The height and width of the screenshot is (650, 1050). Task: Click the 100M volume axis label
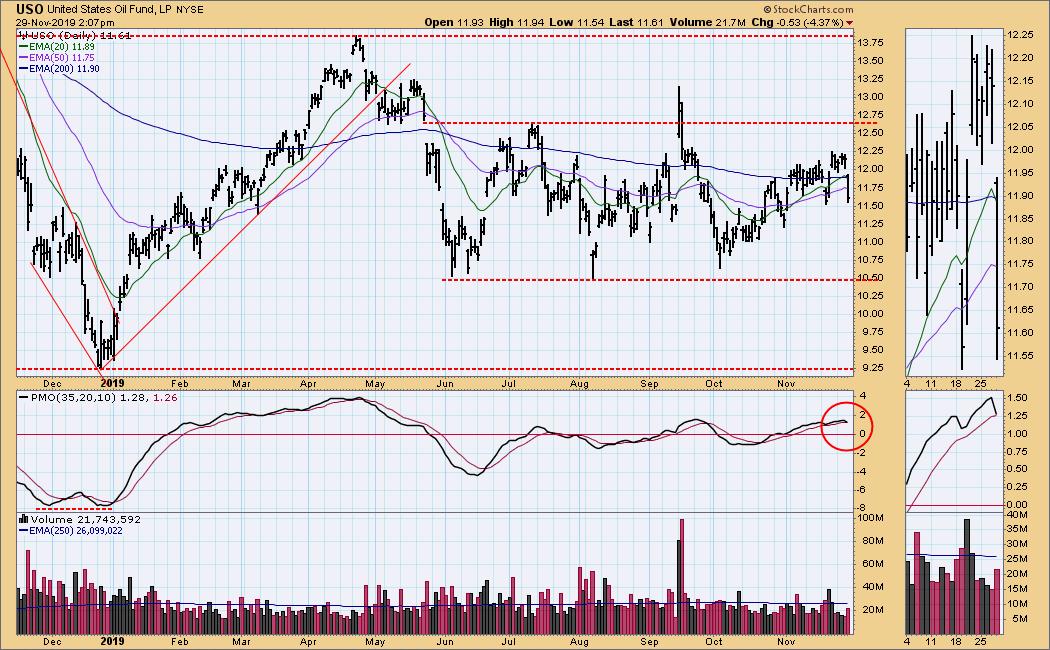click(871, 518)
